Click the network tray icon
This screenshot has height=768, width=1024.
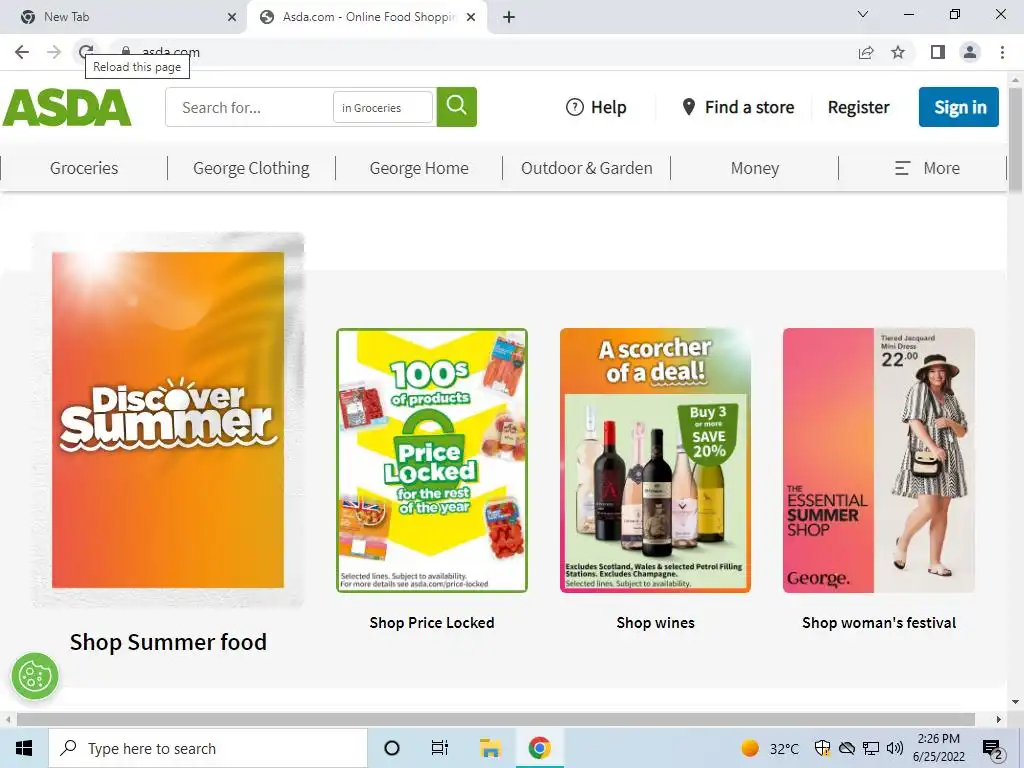point(871,748)
